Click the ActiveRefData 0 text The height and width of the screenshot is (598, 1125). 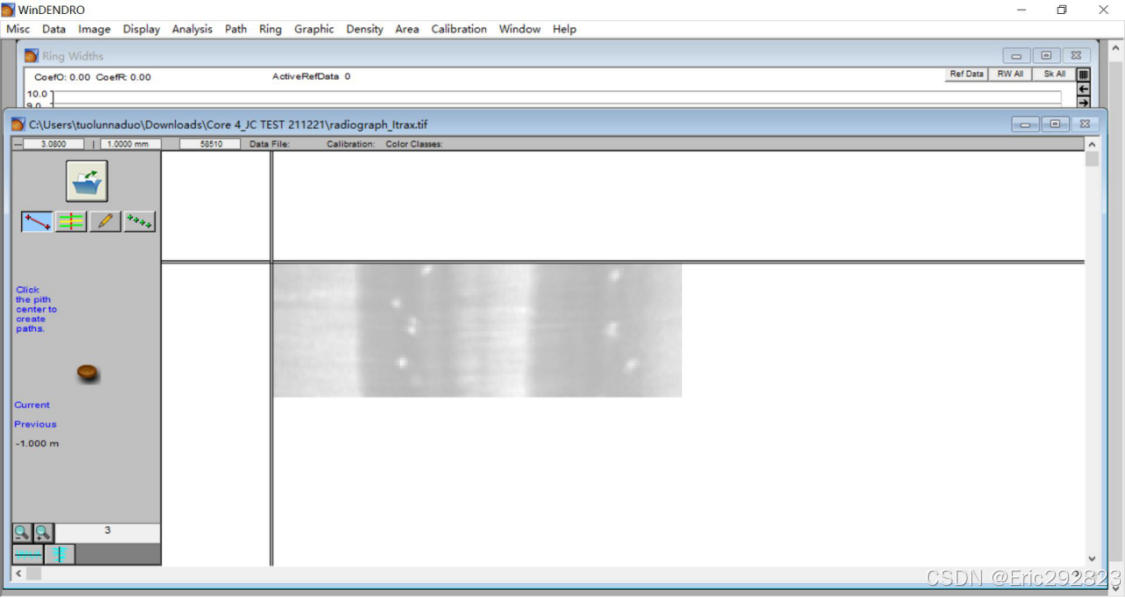311,76
